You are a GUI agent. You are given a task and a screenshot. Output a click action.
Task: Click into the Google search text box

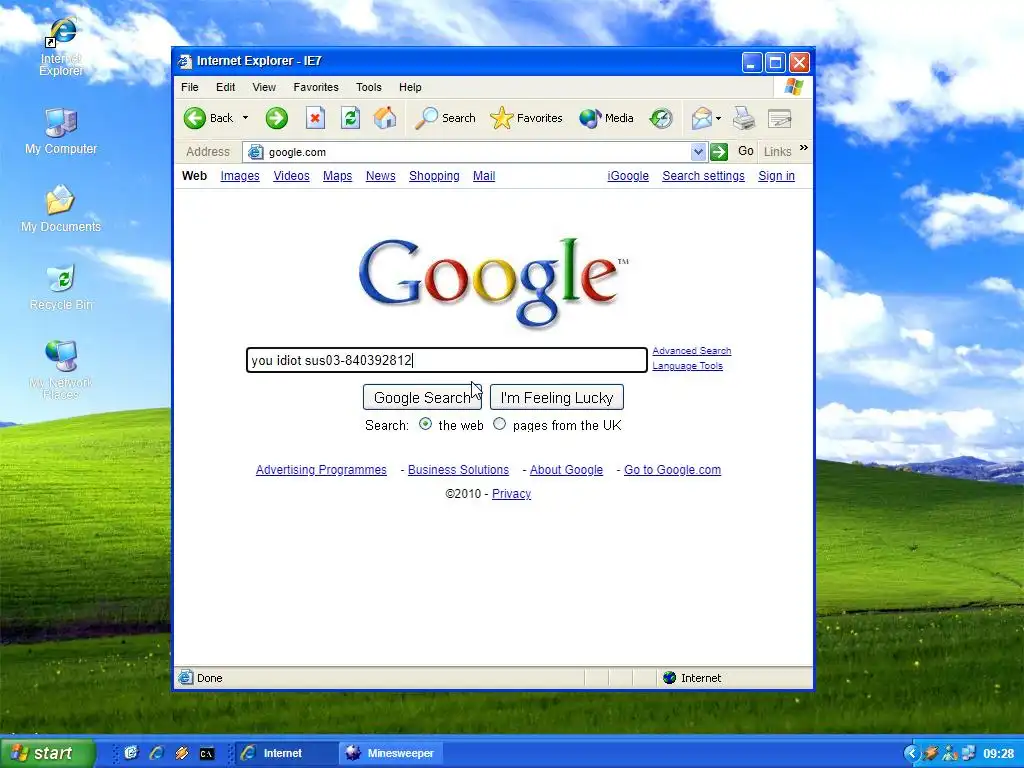447,360
